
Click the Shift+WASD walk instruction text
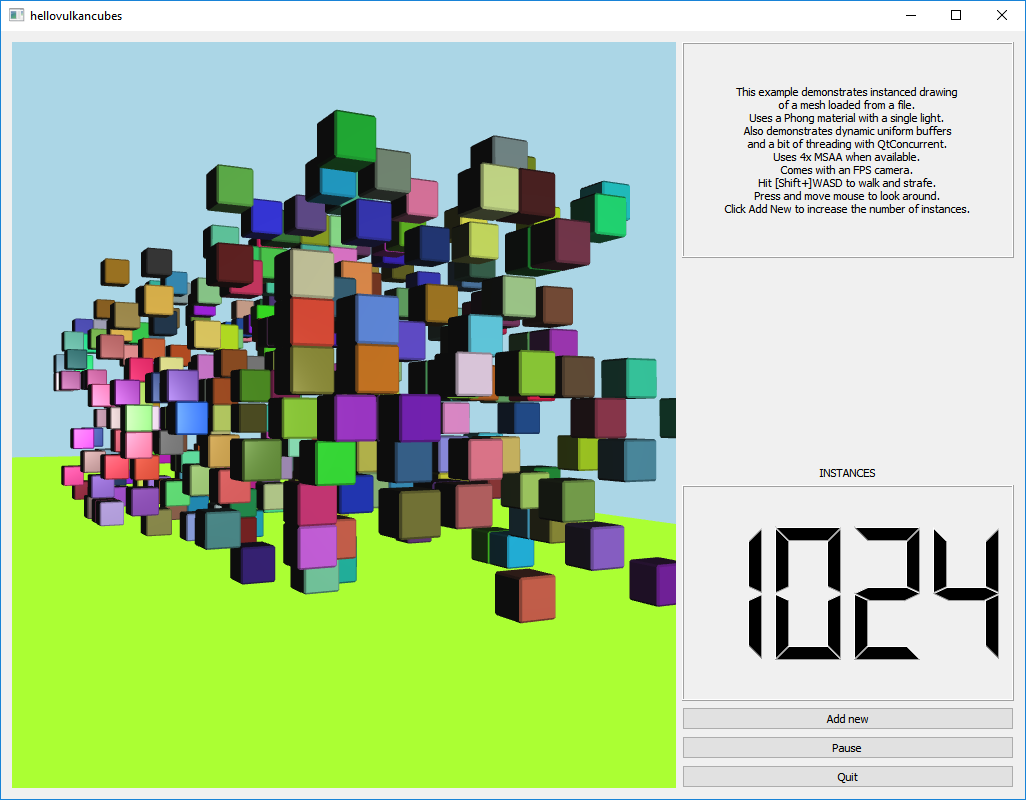(846, 183)
